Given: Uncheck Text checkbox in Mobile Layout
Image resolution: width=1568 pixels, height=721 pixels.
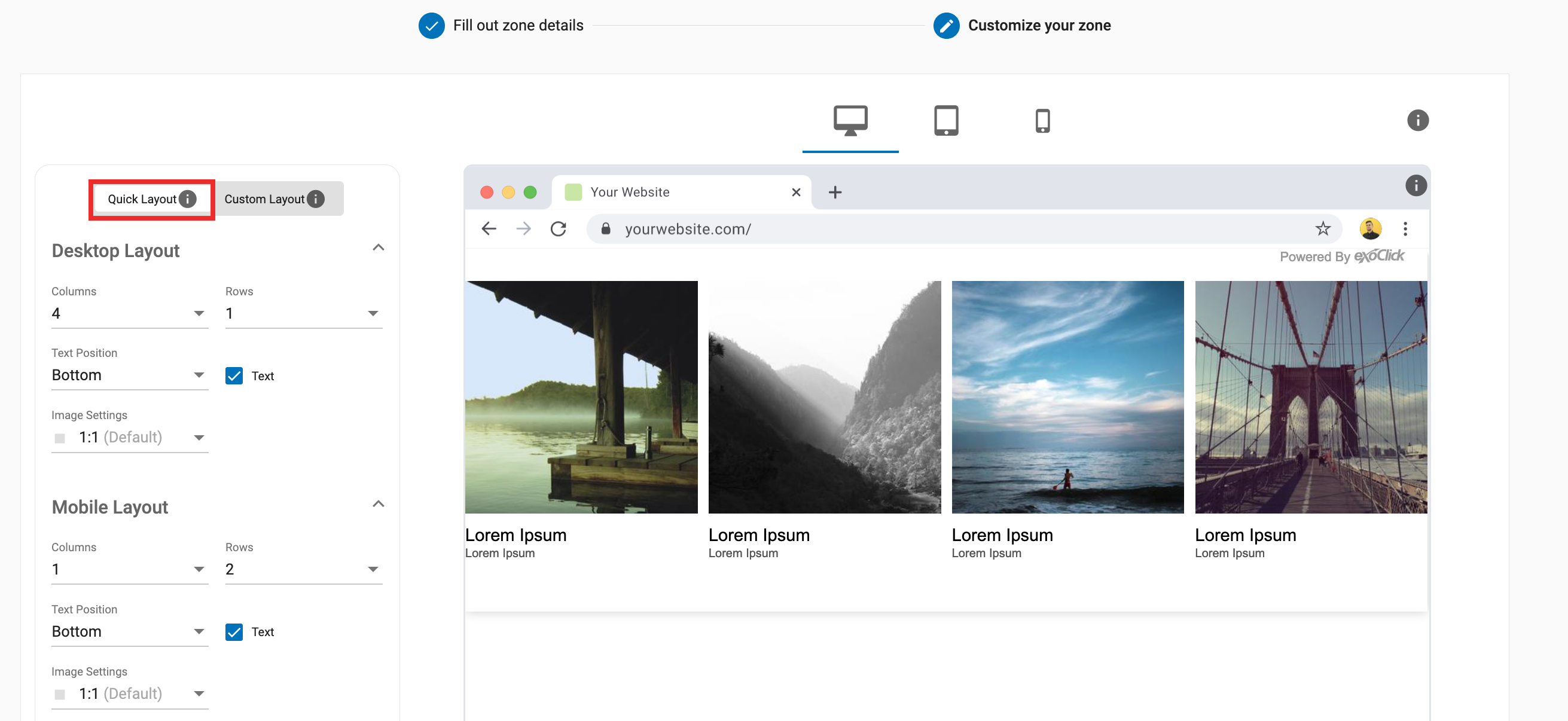Looking at the screenshot, I should point(234,631).
